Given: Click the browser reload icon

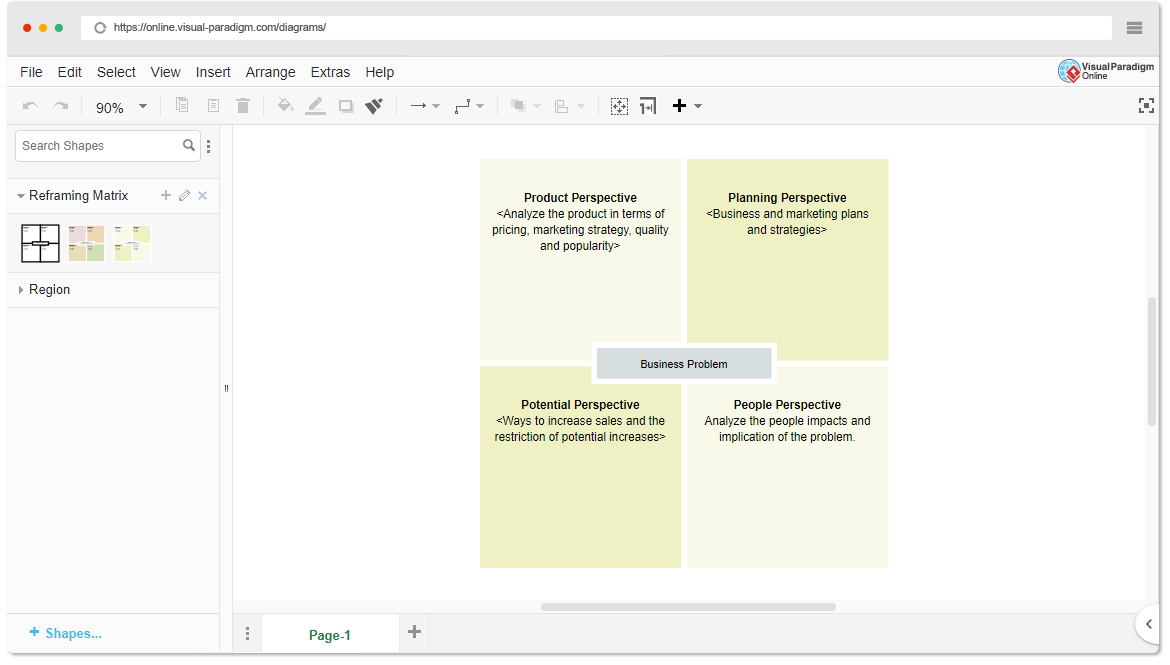Looking at the screenshot, I should point(100,28).
